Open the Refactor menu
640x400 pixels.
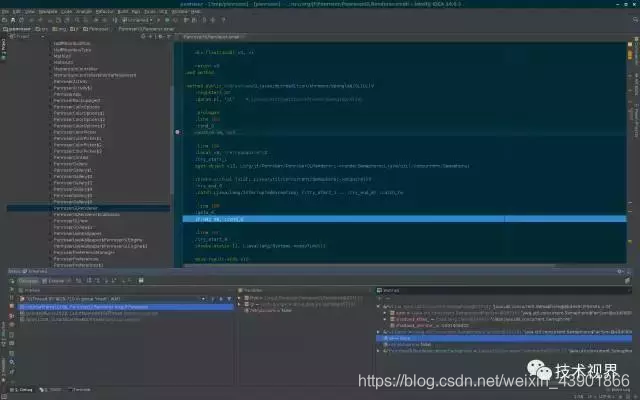click(x=104, y=12)
